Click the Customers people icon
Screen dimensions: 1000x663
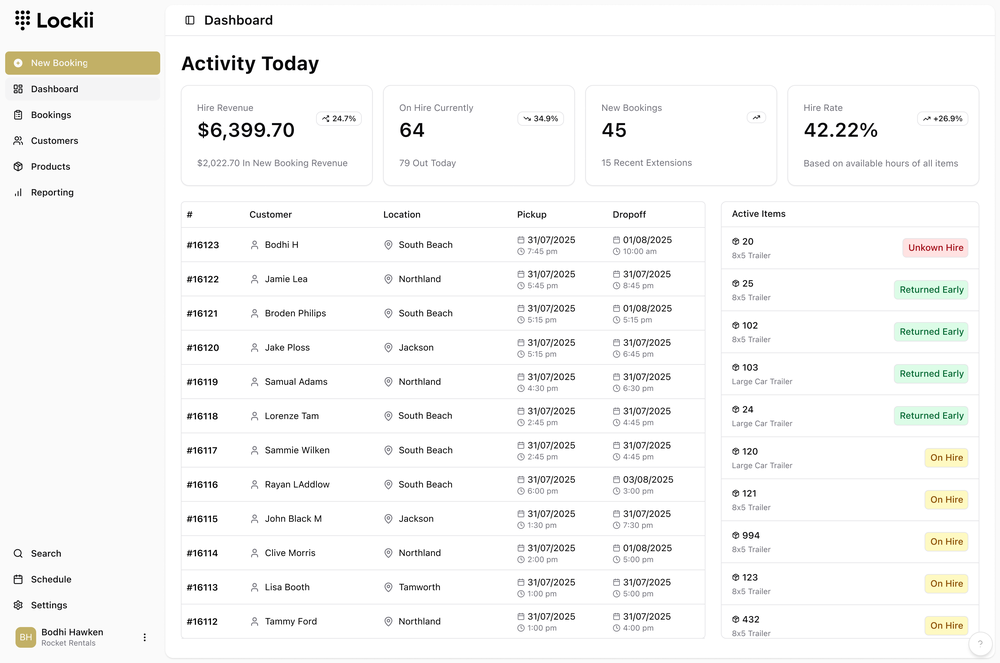18,140
